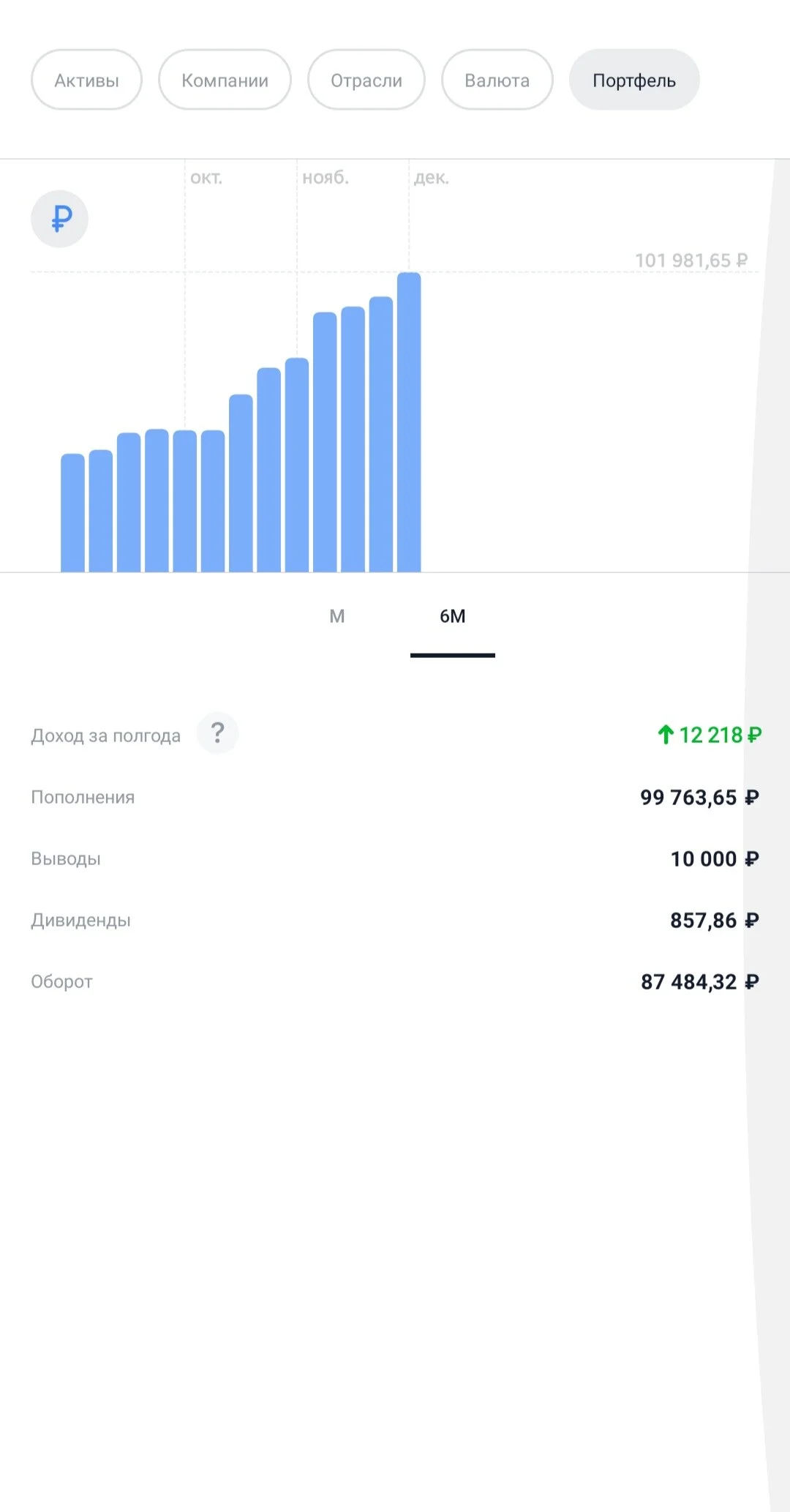Click the 87 484,32 ₽ turnover amount
Screen dimensions: 790x1512
click(x=700, y=981)
